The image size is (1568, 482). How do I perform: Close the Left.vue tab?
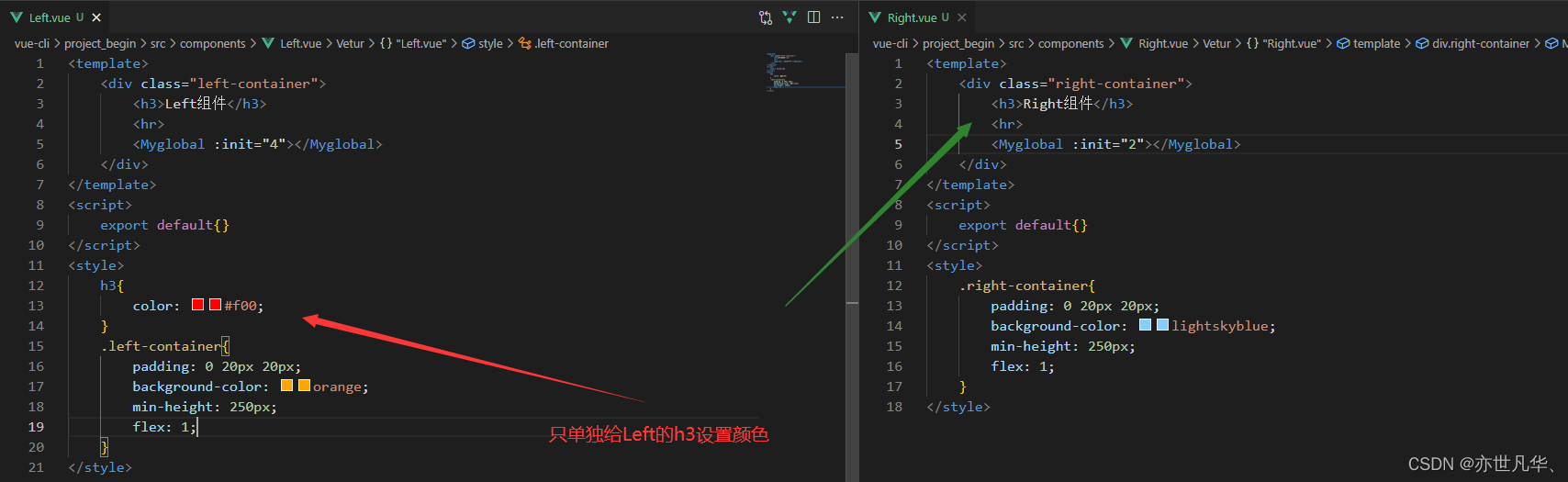[96, 17]
